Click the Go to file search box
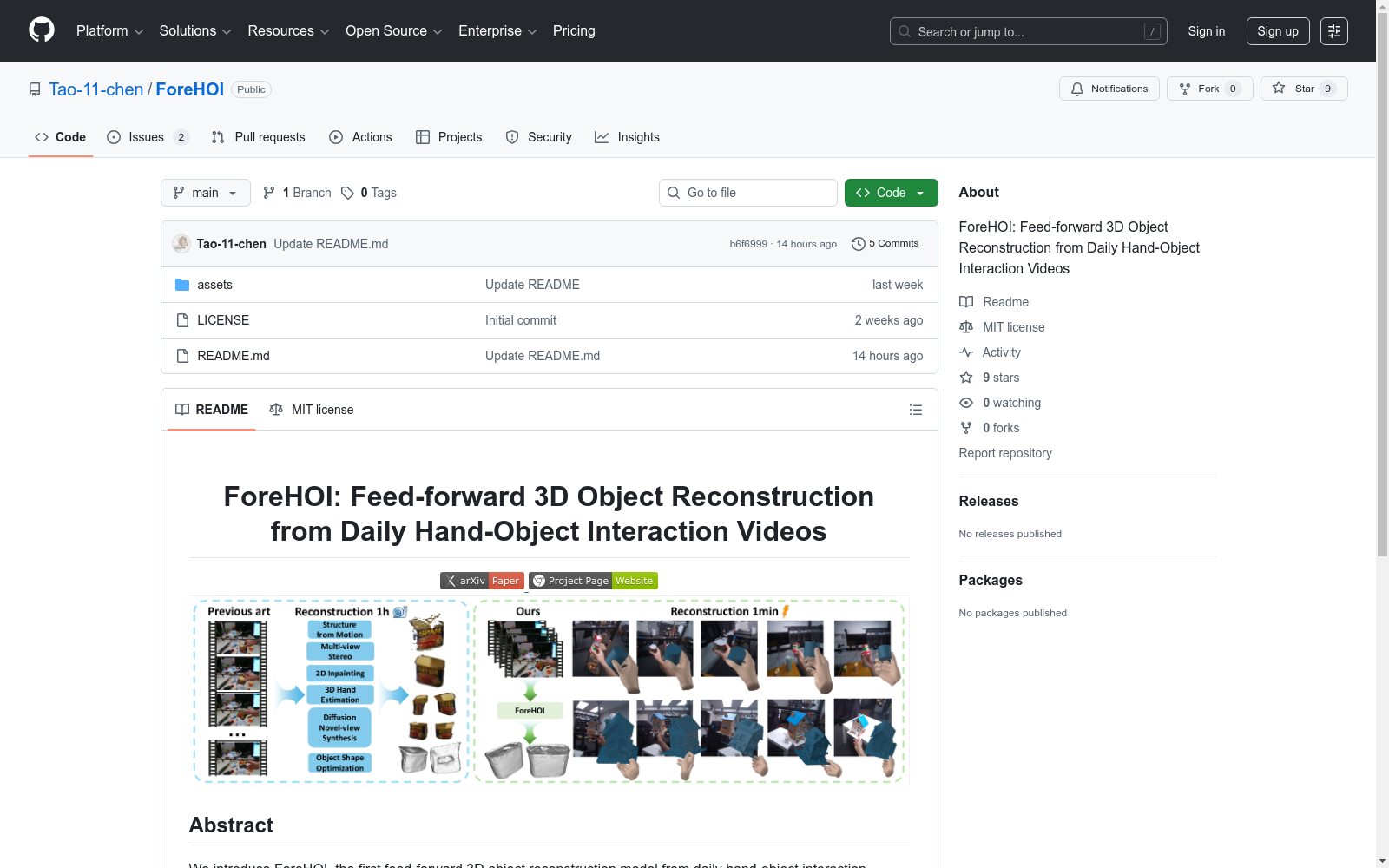The height and width of the screenshot is (868, 1389). tap(748, 193)
